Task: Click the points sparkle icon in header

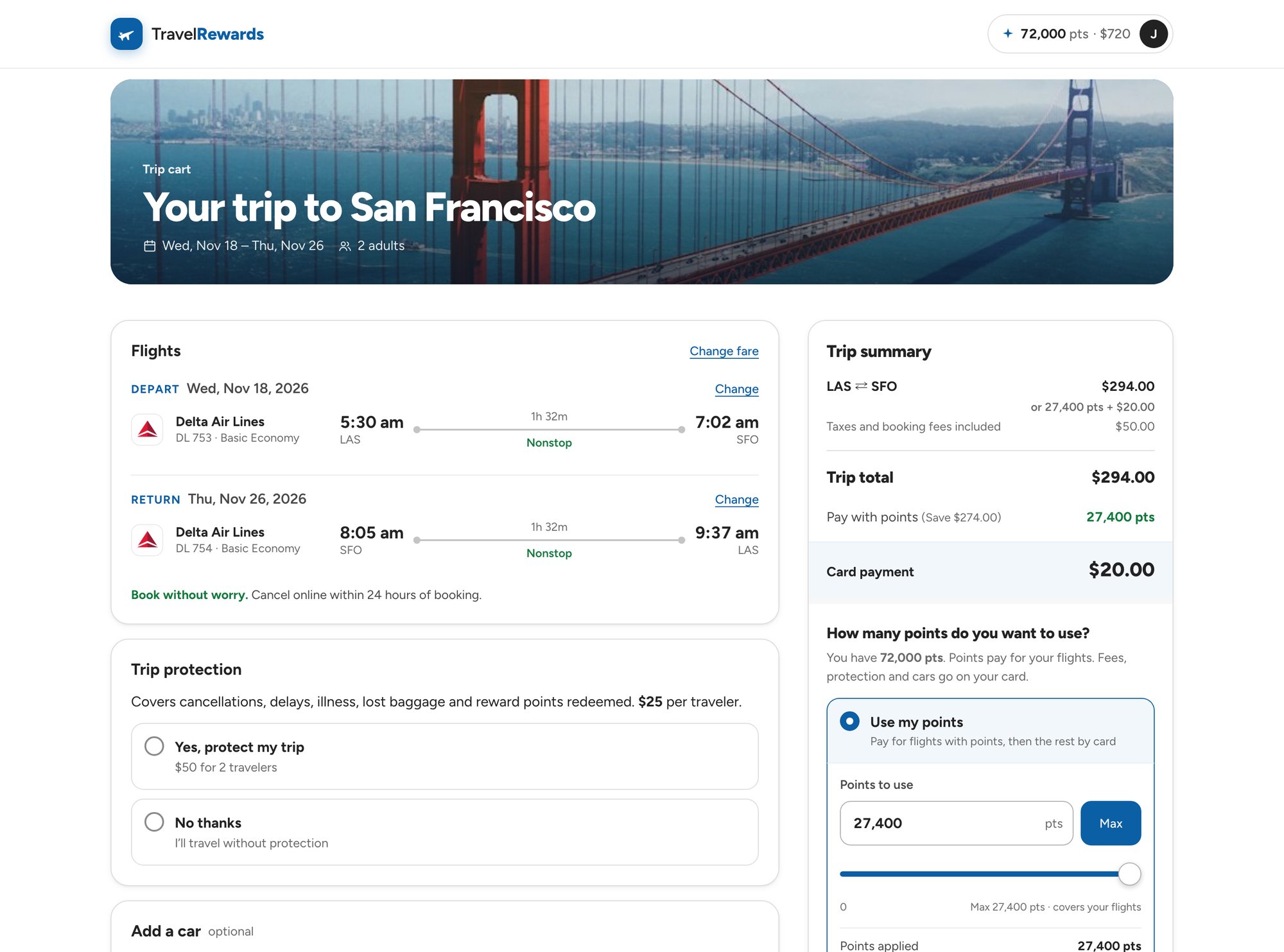Action: 1008,33
